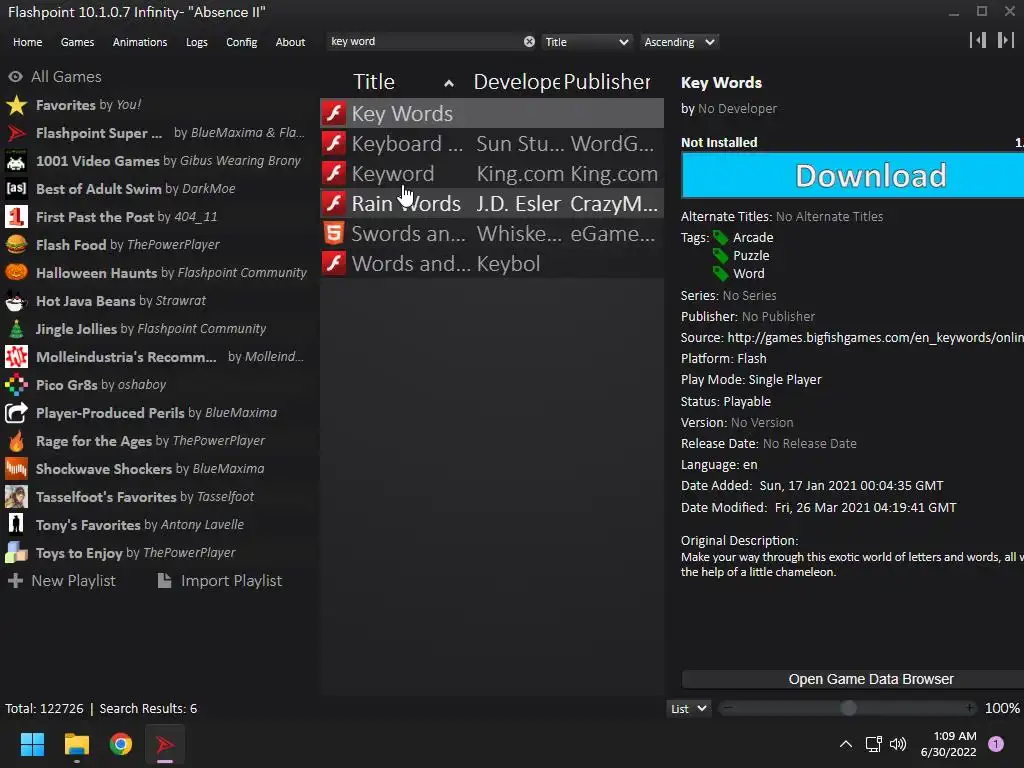This screenshot has height=768, width=1024.
Task: Select All Games eye icon
Action: 16,76
